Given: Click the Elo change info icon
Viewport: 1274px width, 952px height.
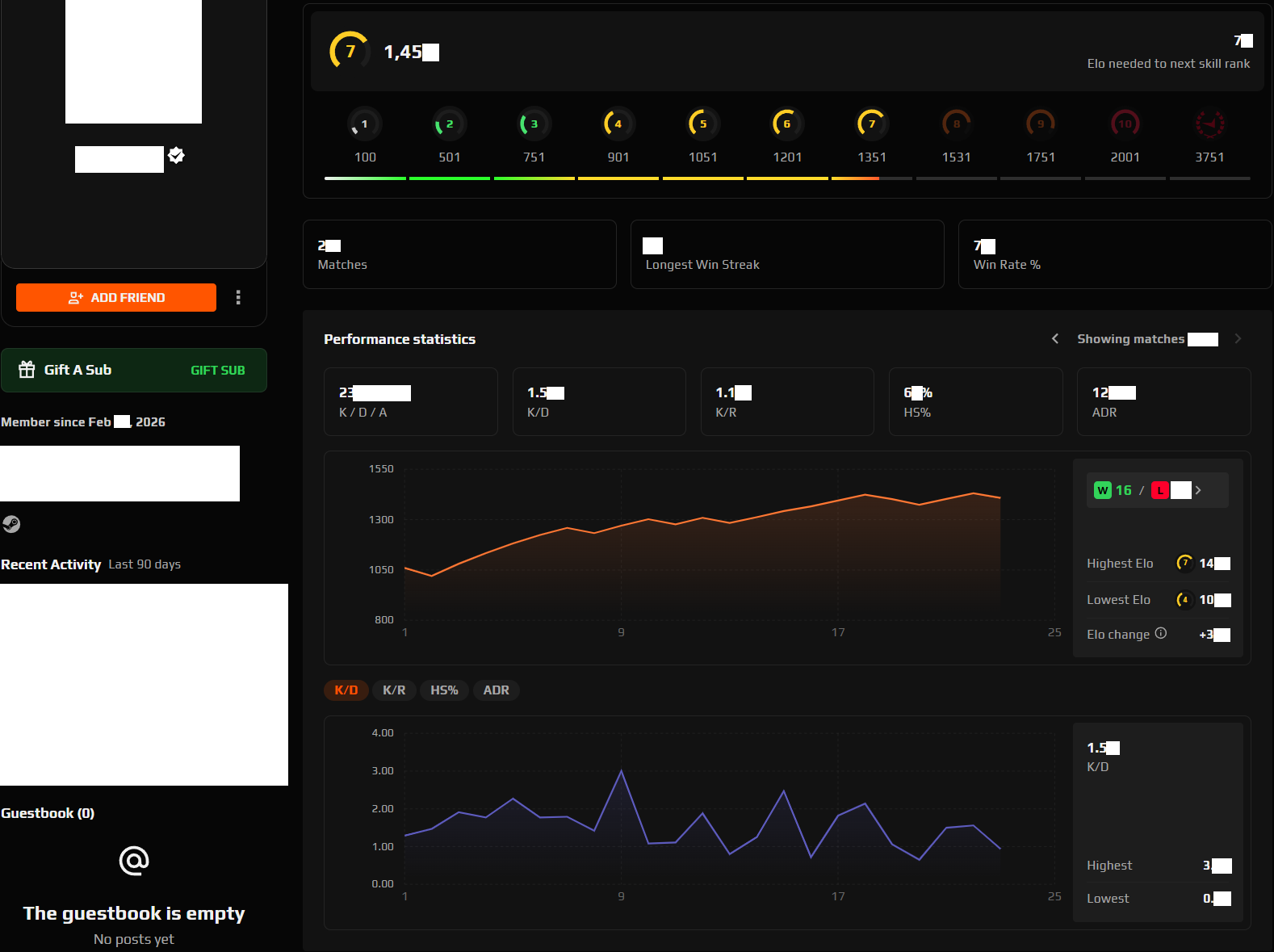Looking at the screenshot, I should pyautogui.click(x=1160, y=633).
